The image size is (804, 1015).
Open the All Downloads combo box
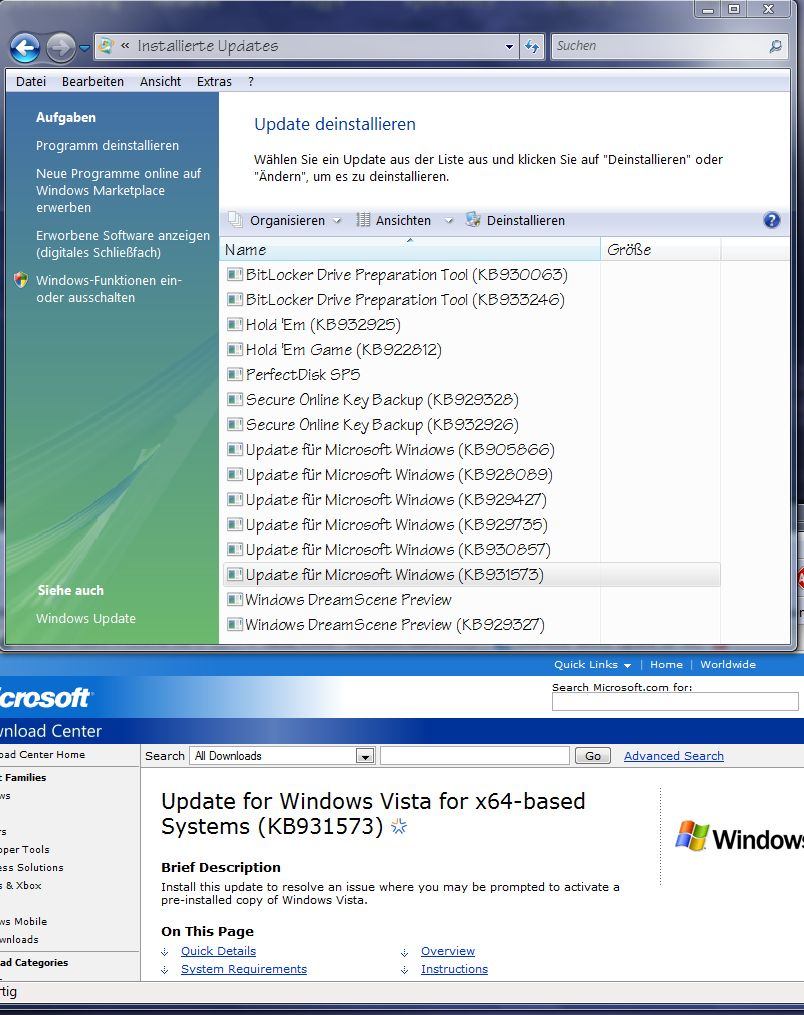282,756
